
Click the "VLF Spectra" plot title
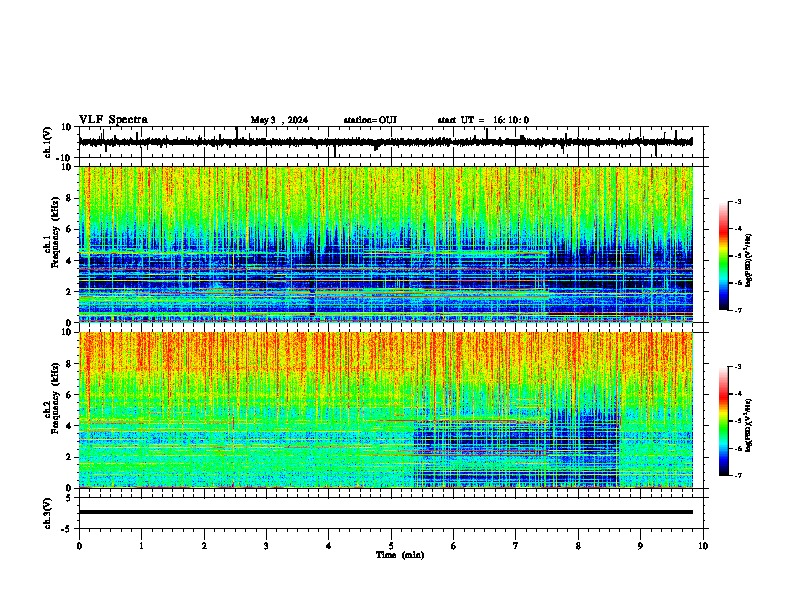click(113, 120)
